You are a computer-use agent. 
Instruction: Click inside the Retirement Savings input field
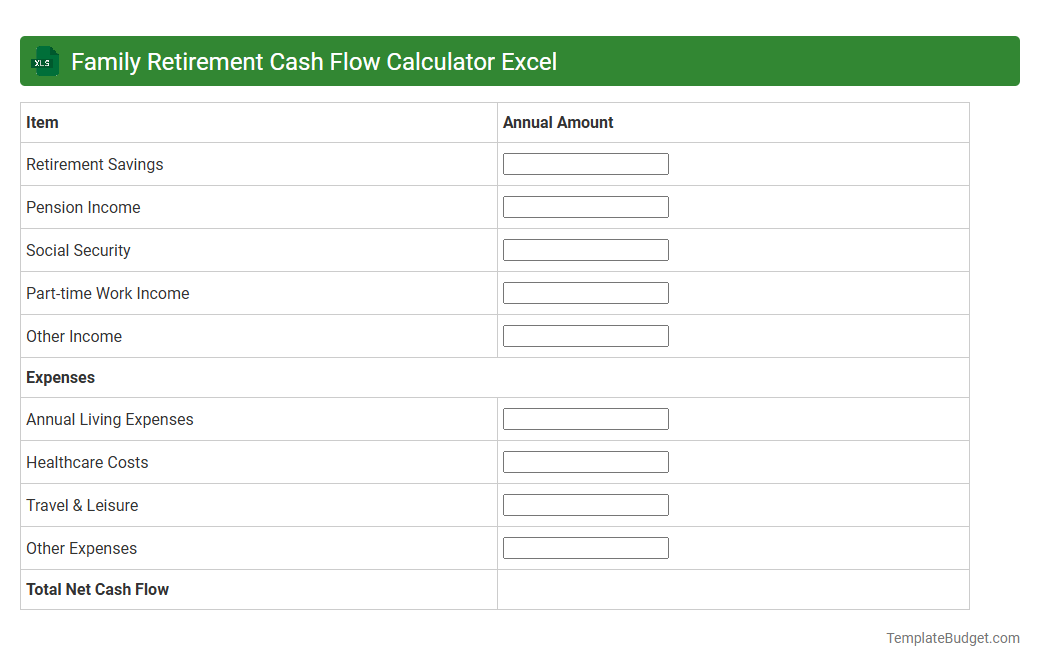pyautogui.click(x=586, y=163)
